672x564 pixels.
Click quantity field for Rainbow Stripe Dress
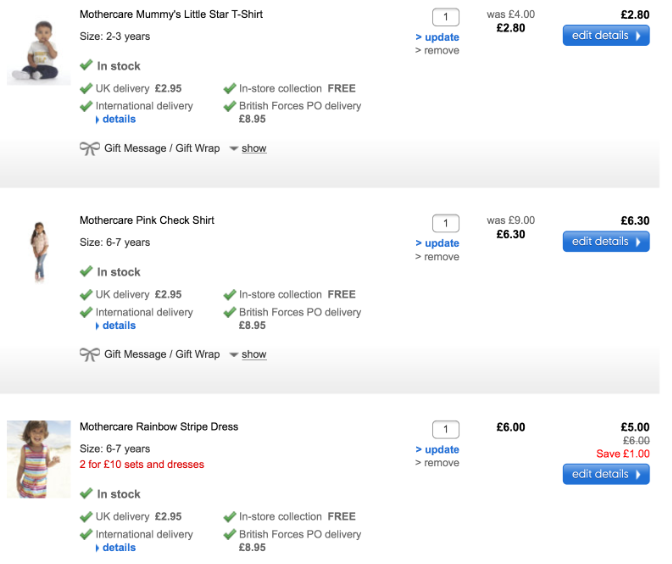pos(445,429)
